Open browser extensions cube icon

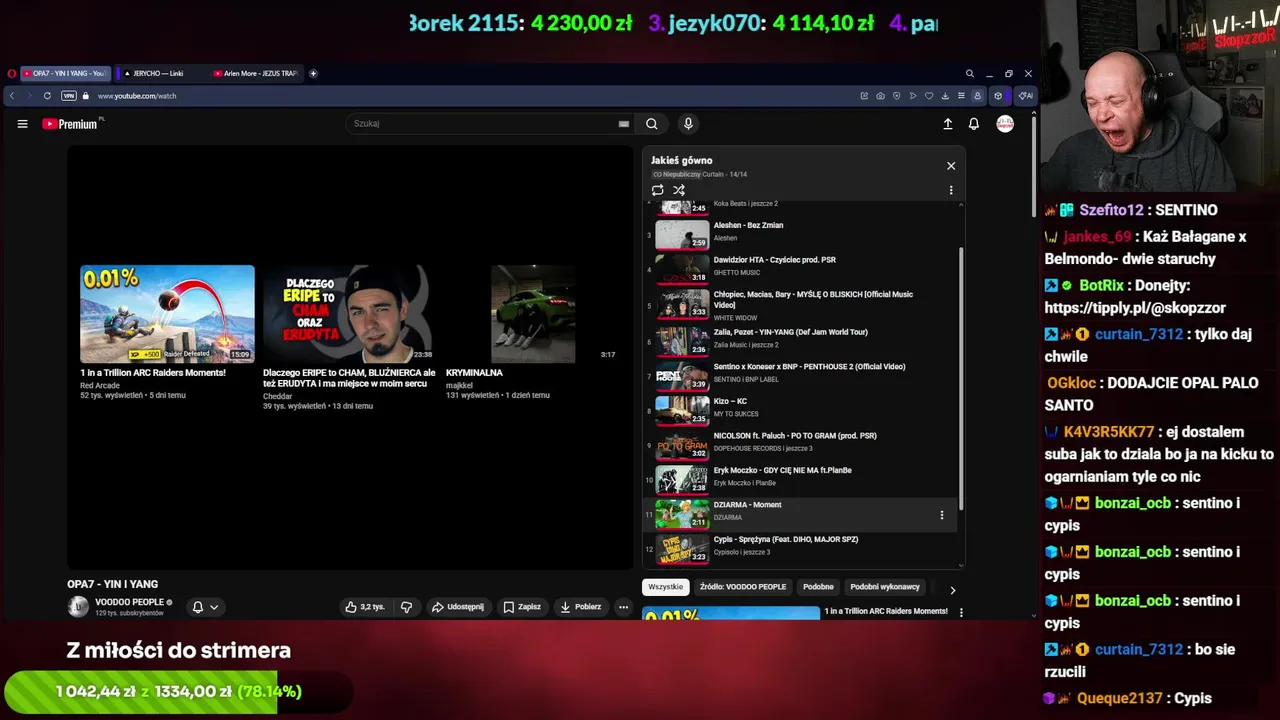pyautogui.click(x=997, y=96)
